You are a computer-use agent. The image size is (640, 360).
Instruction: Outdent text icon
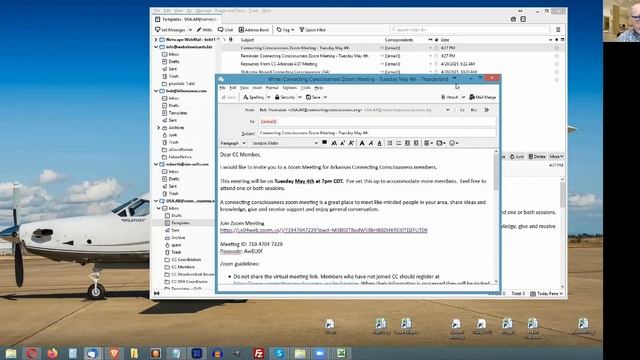coord(407,143)
